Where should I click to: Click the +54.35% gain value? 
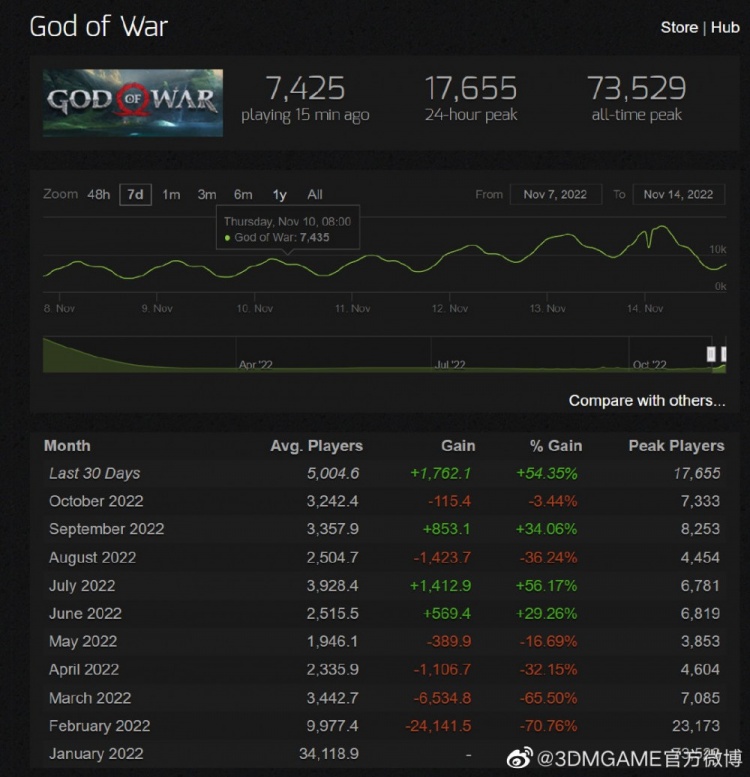click(547, 473)
